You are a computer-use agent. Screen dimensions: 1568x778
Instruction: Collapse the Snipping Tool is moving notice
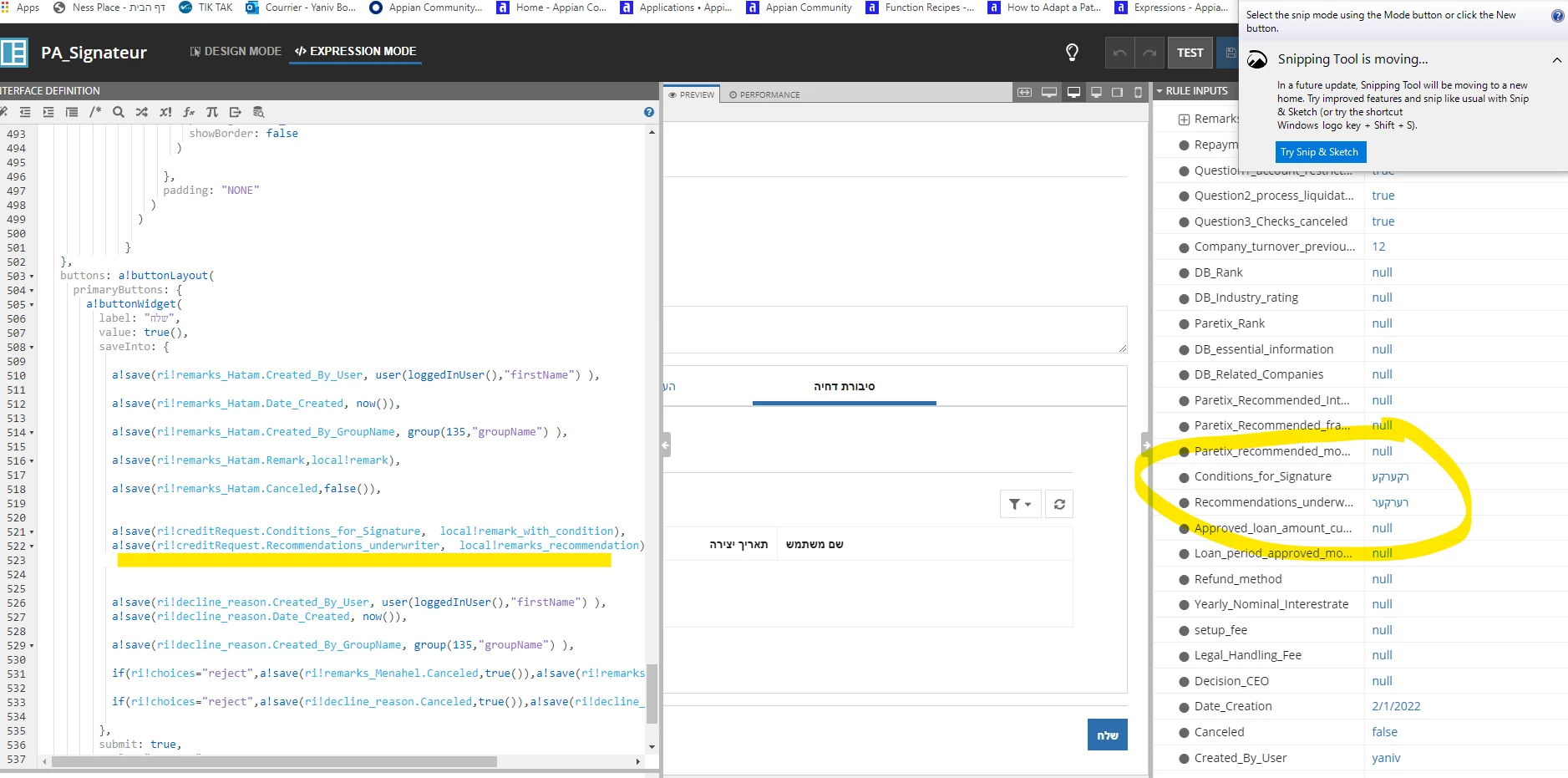coord(1557,60)
